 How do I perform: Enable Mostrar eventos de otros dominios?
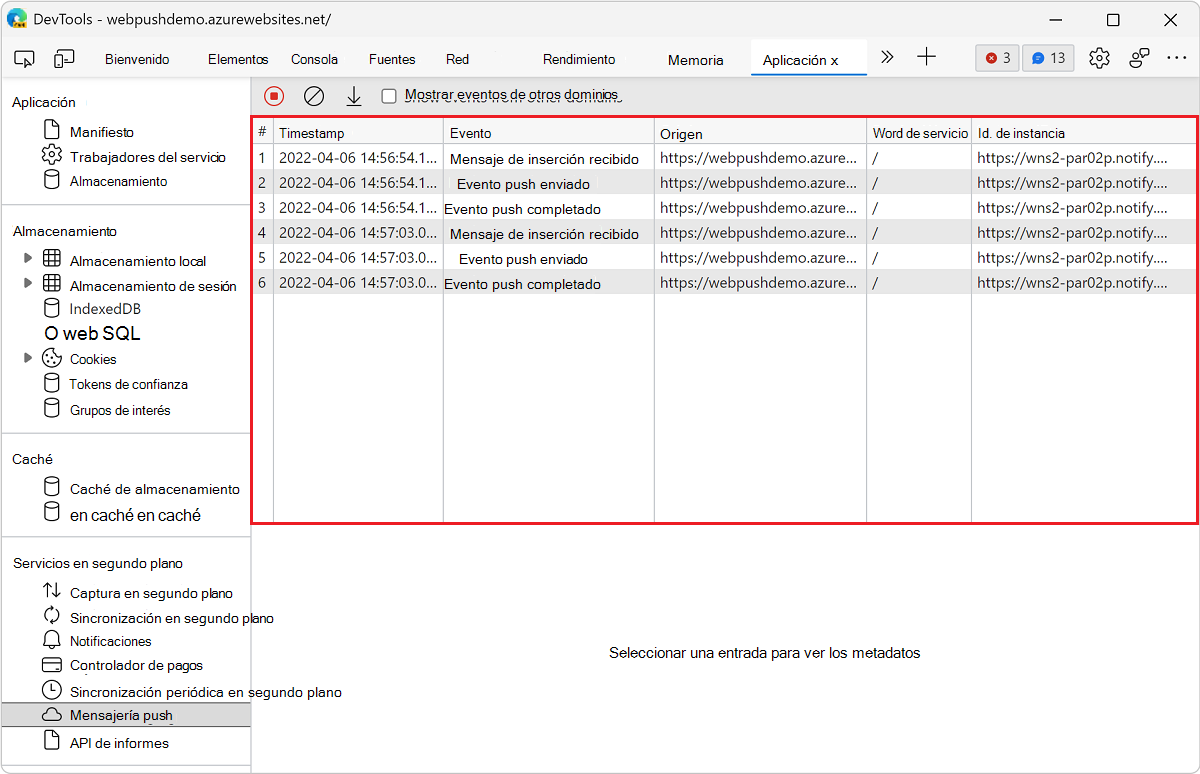(389, 96)
